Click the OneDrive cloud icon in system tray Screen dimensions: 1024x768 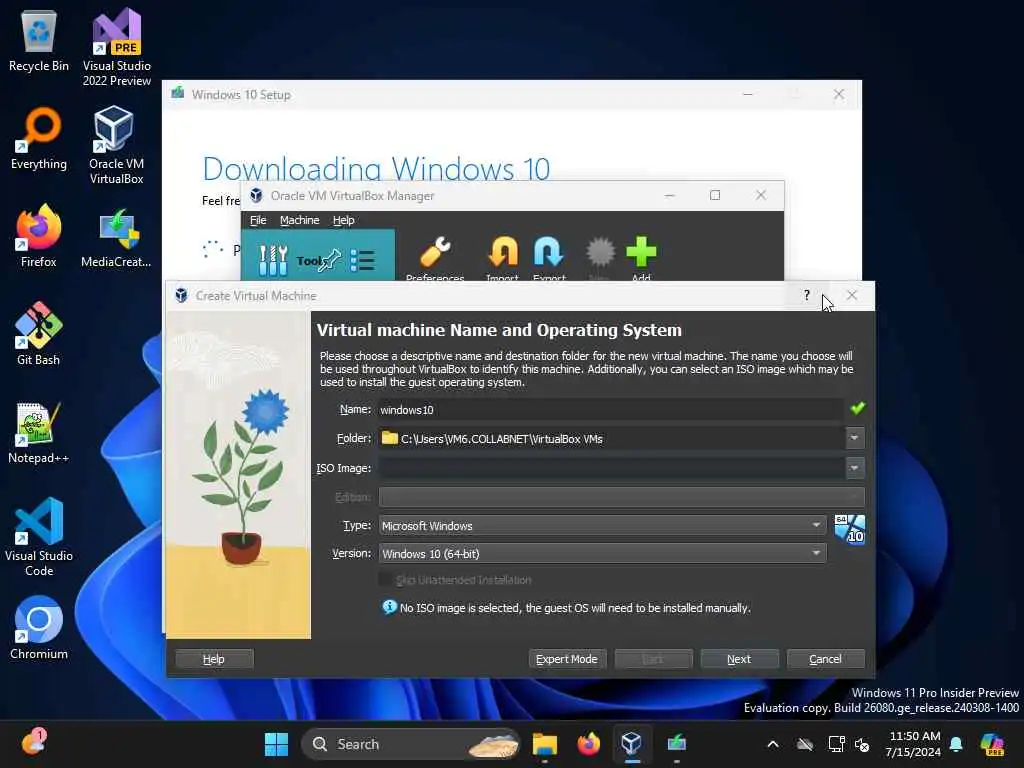tap(805, 744)
